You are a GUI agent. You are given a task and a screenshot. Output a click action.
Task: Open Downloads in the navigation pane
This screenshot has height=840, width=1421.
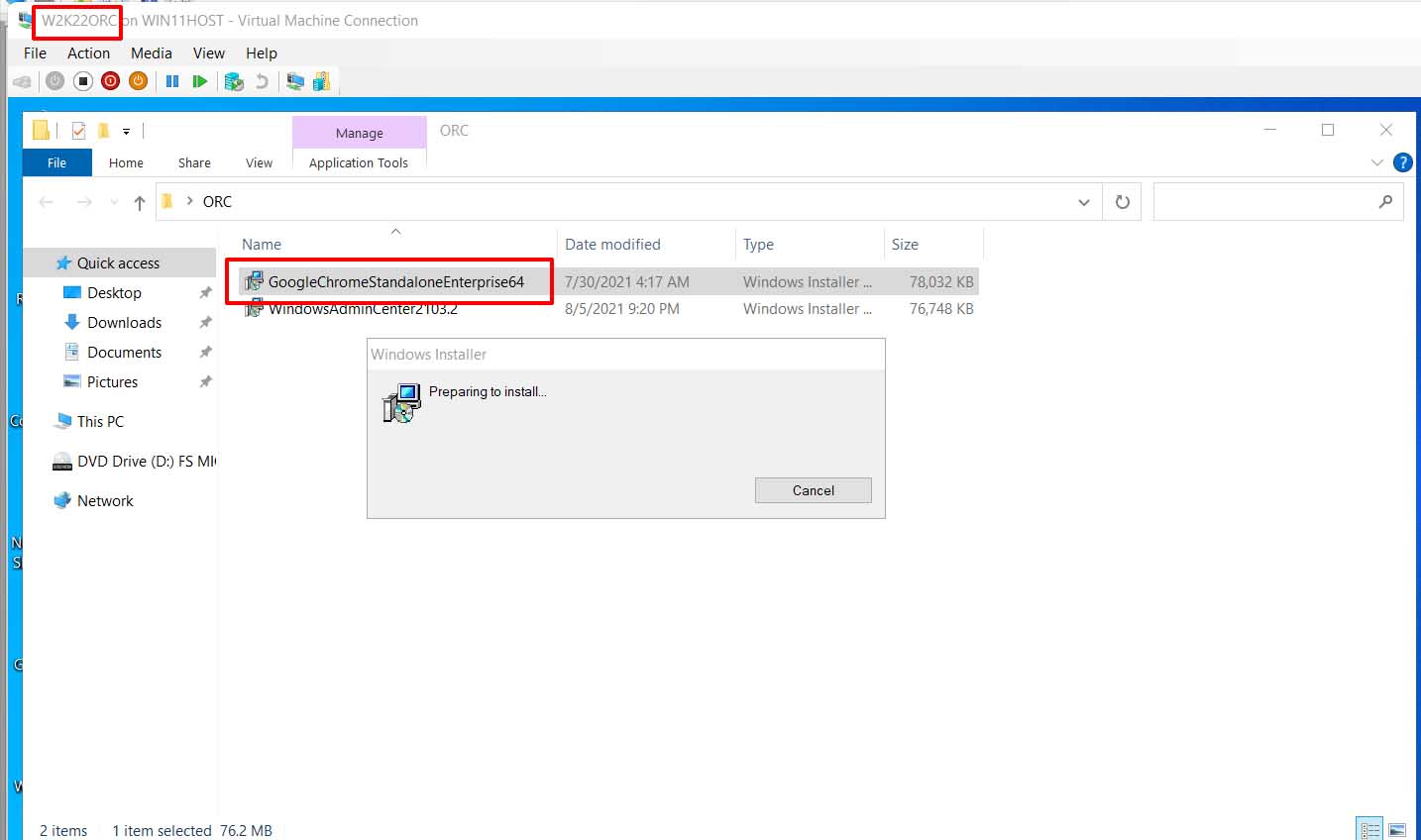124,322
